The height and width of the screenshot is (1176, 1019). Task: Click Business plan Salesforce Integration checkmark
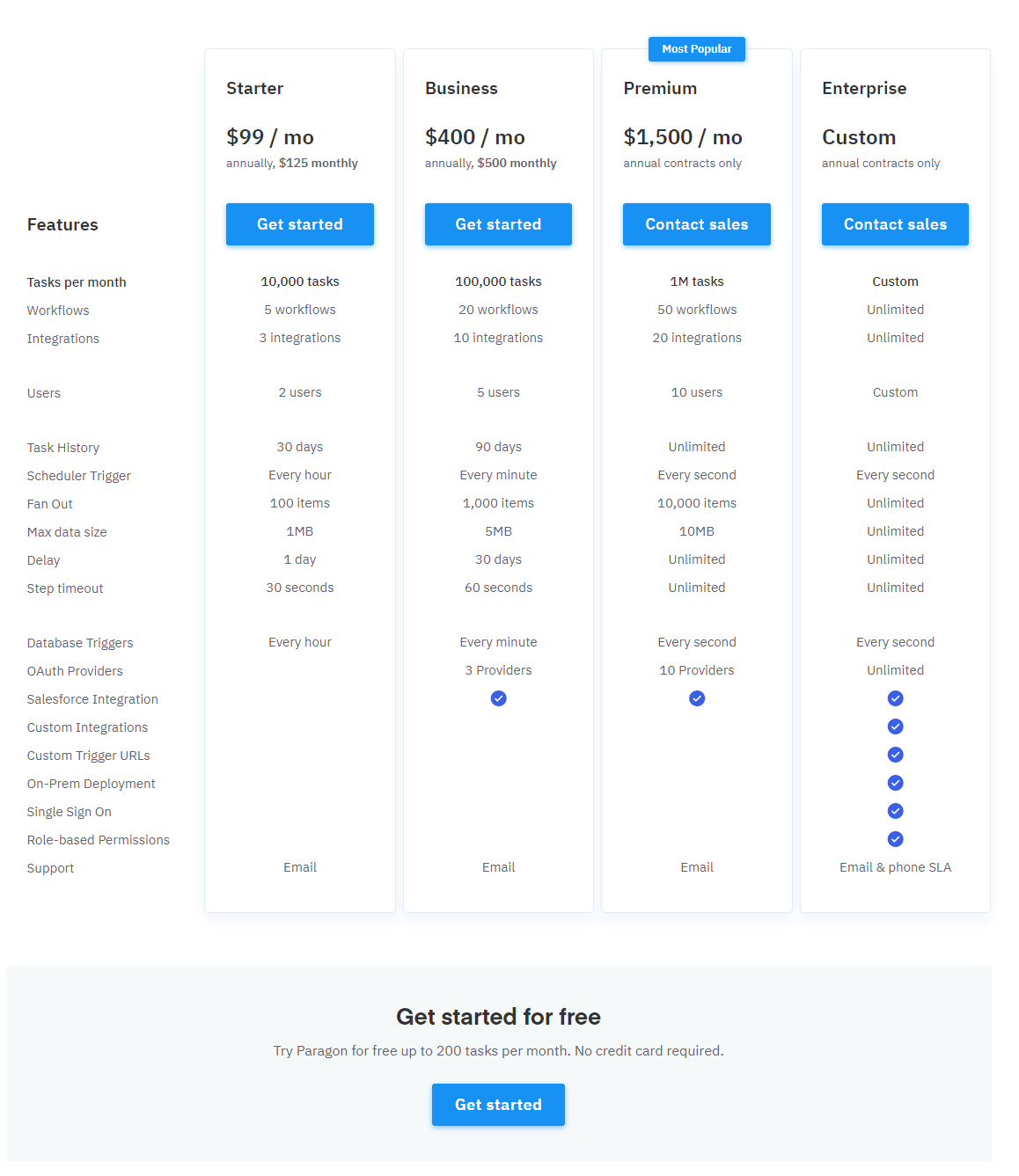(x=498, y=698)
